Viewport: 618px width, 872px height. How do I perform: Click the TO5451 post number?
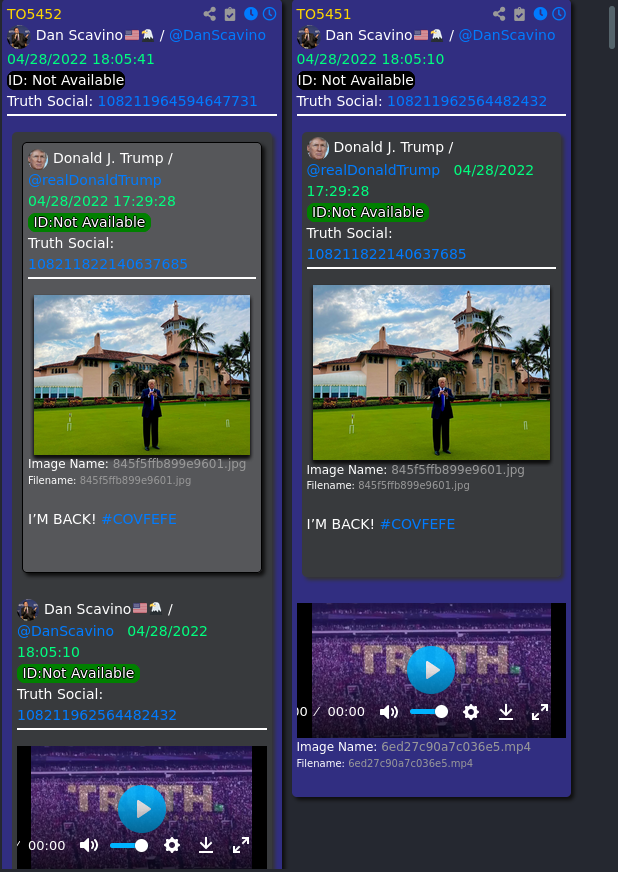tap(324, 14)
